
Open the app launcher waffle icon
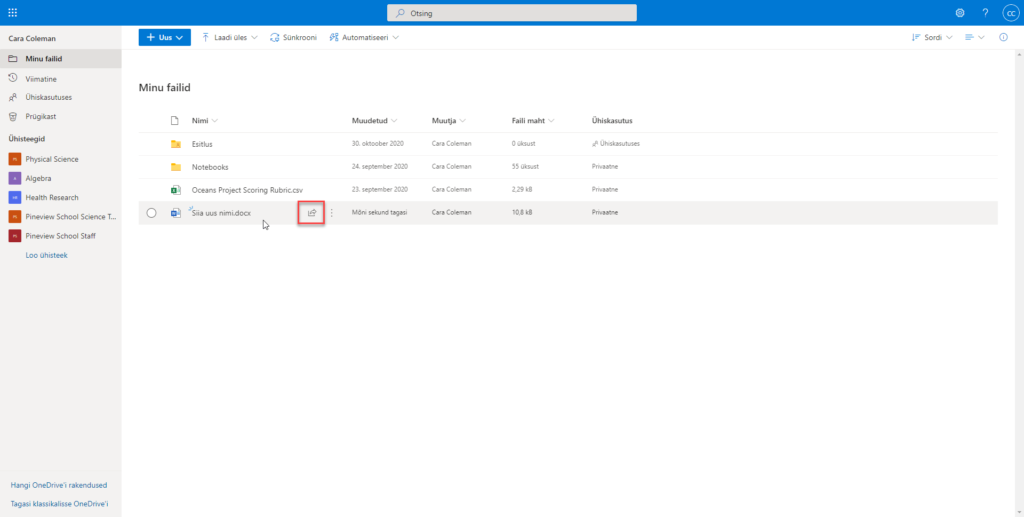pyautogui.click(x=12, y=12)
